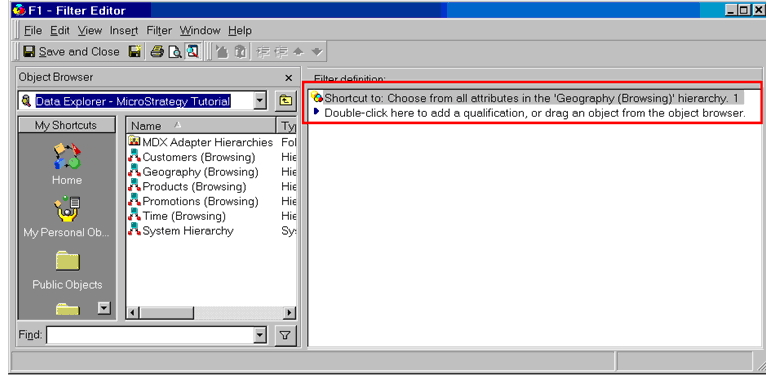Click the F1 Filter Editor title bar icon

pos(19,10)
